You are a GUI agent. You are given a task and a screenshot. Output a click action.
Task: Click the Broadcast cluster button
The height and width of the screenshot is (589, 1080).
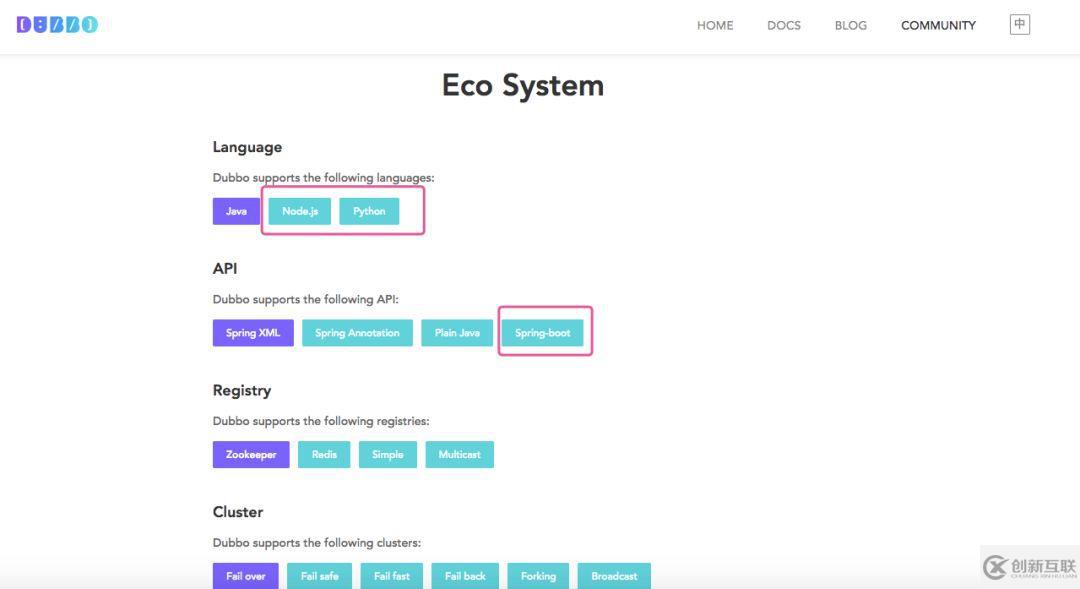click(x=614, y=576)
